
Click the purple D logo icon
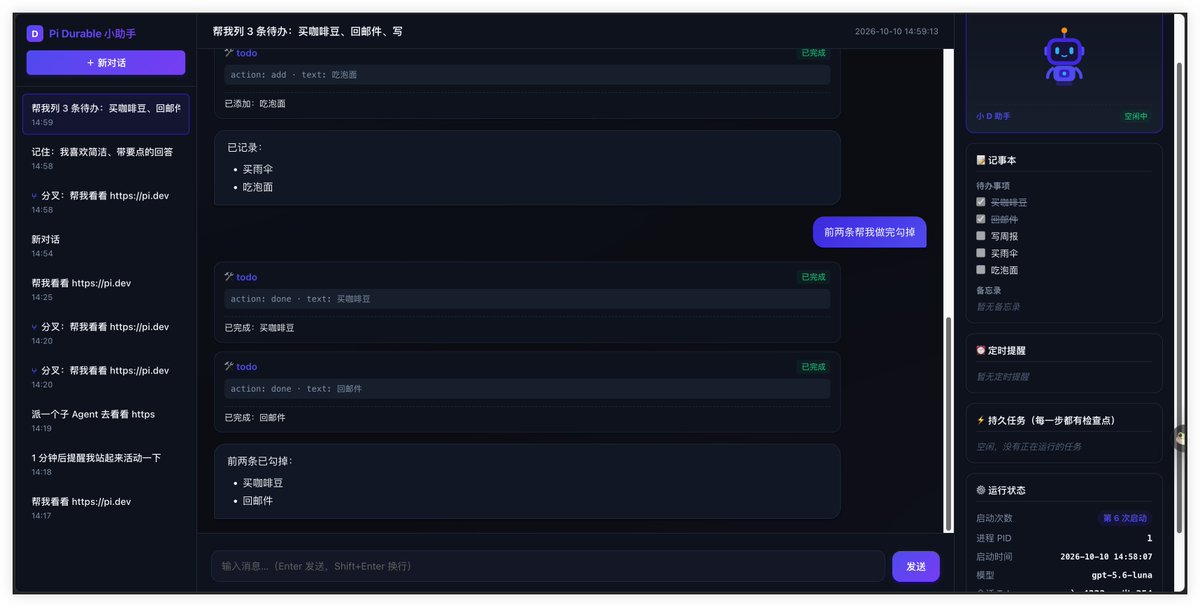pyautogui.click(x=35, y=33)
